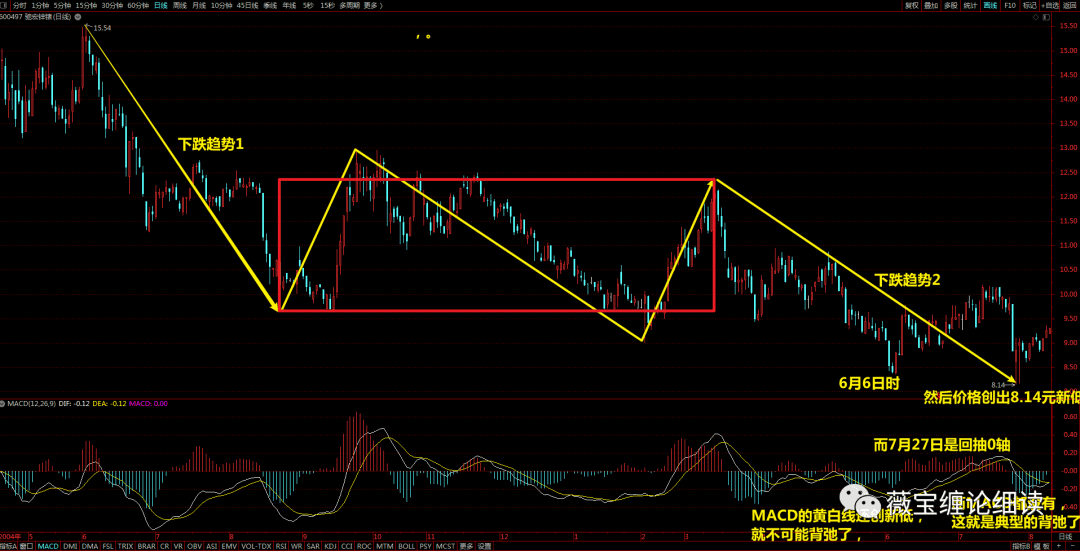The width and height of the screenshot is (1080, 551).
Task: Click the 叠加 overlay button
Action: point(931,6)
